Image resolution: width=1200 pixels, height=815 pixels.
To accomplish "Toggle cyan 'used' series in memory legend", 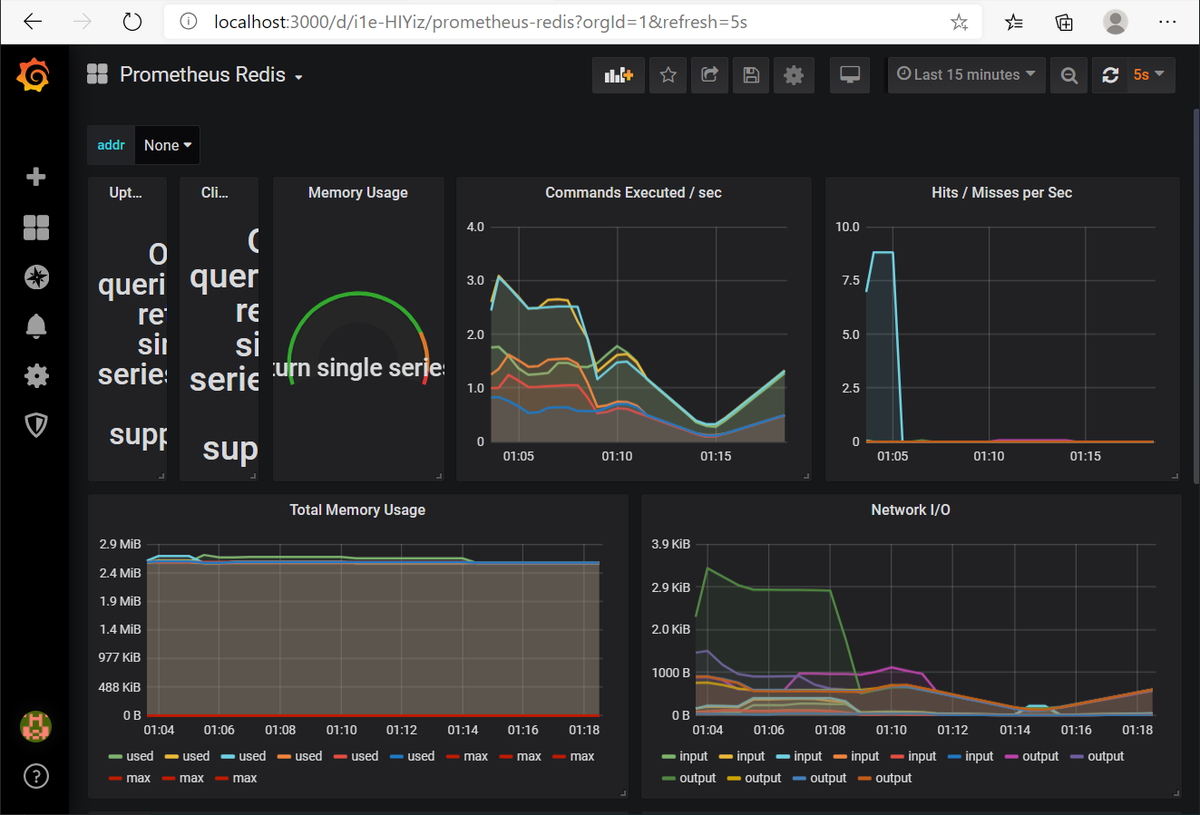I will point(252,757).
